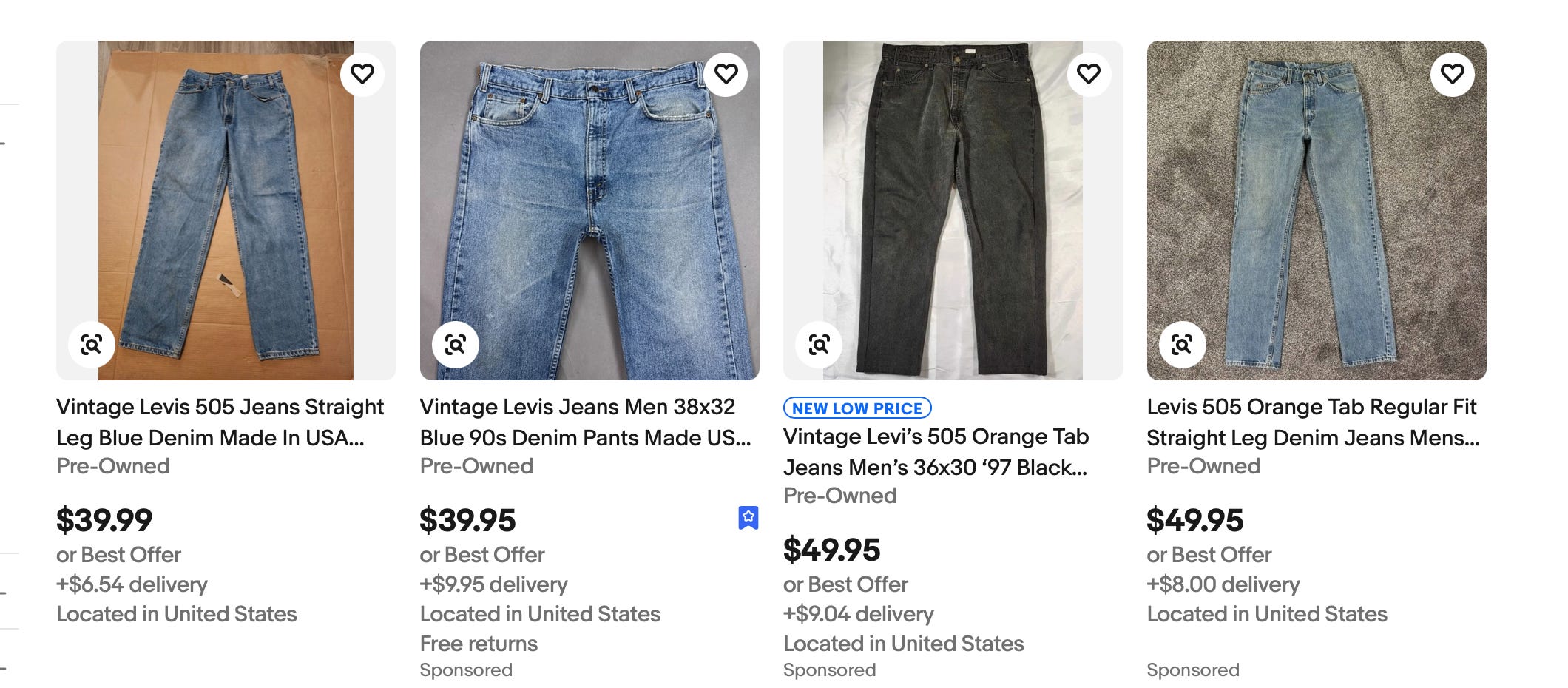Toggle watchlist heart on the 38x32 jeans listing
Screen dimensions: 1568x688
726,74
